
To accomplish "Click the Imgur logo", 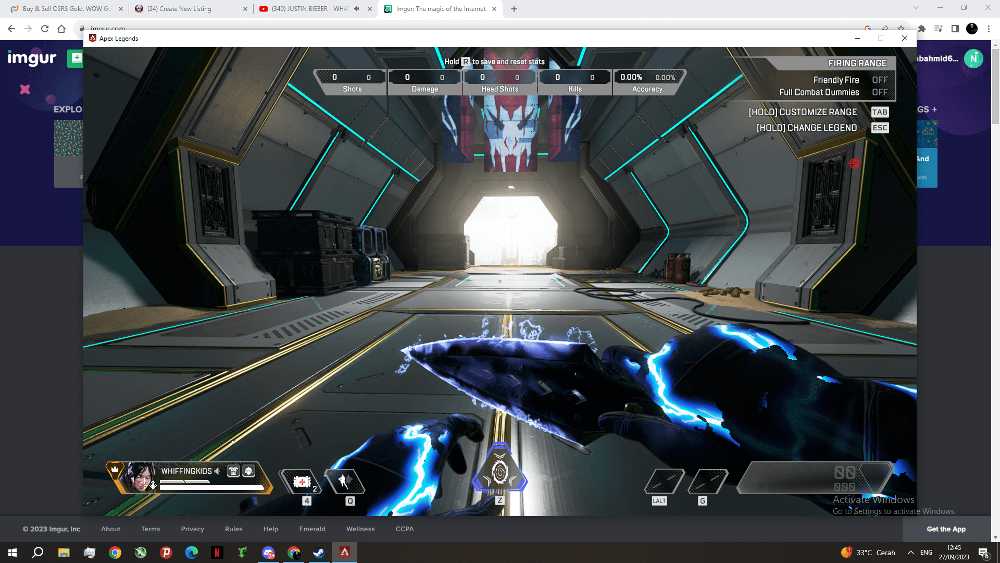I will [x=31, y=58].
